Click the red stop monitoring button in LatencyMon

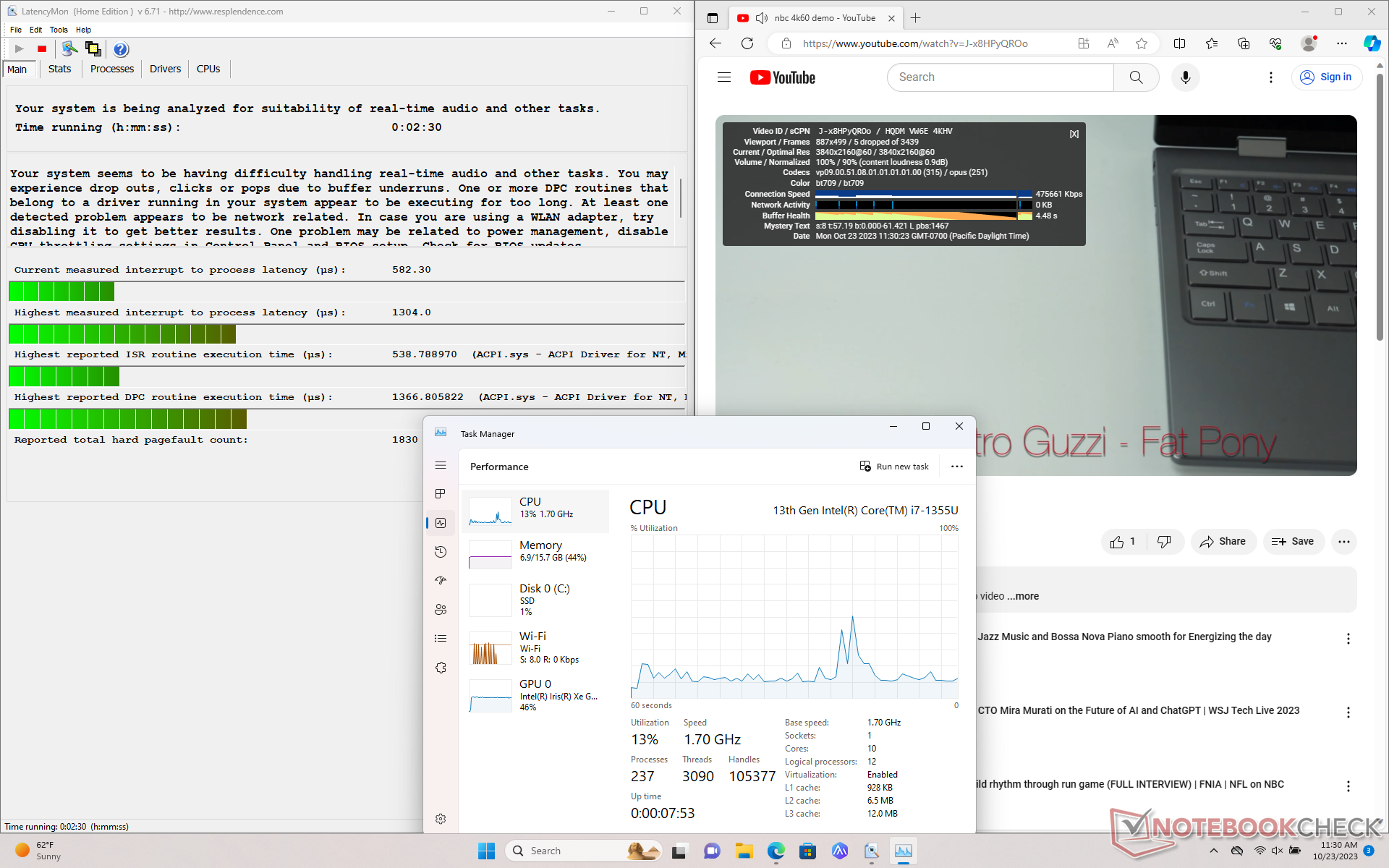coord(42,49)
